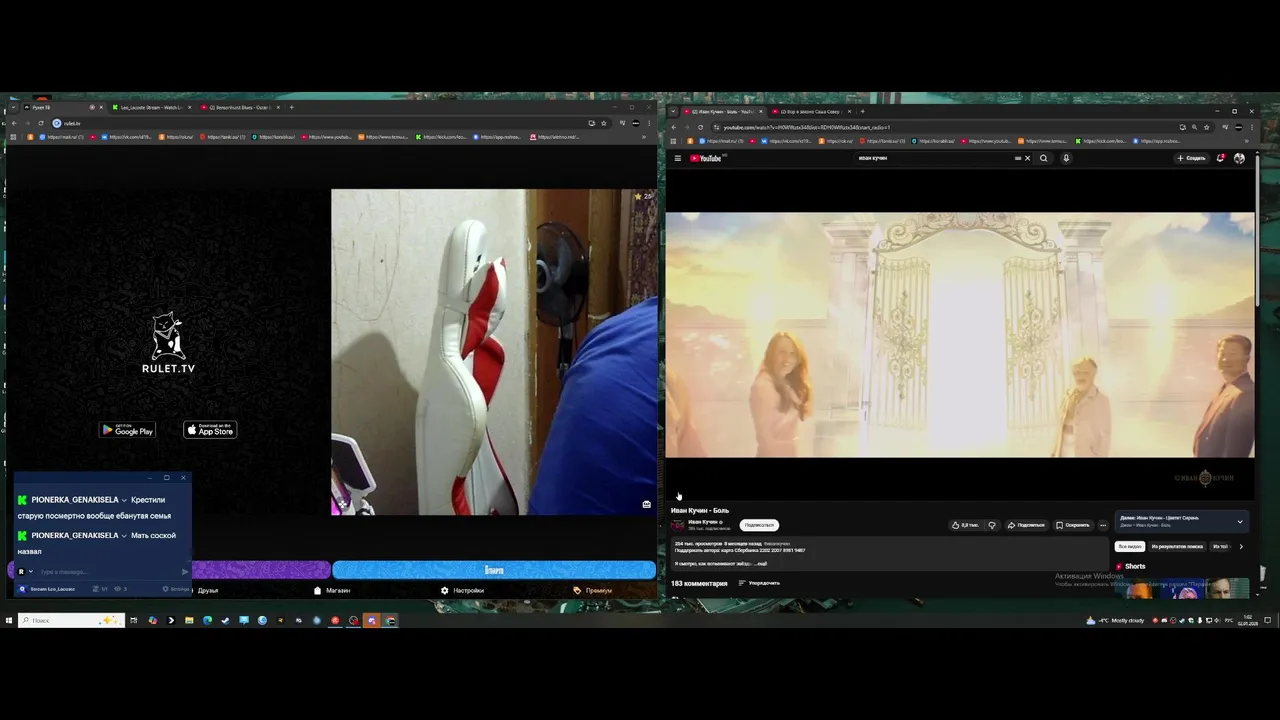Like the Иван Кучин - Боль video

[x=965, y=525]
